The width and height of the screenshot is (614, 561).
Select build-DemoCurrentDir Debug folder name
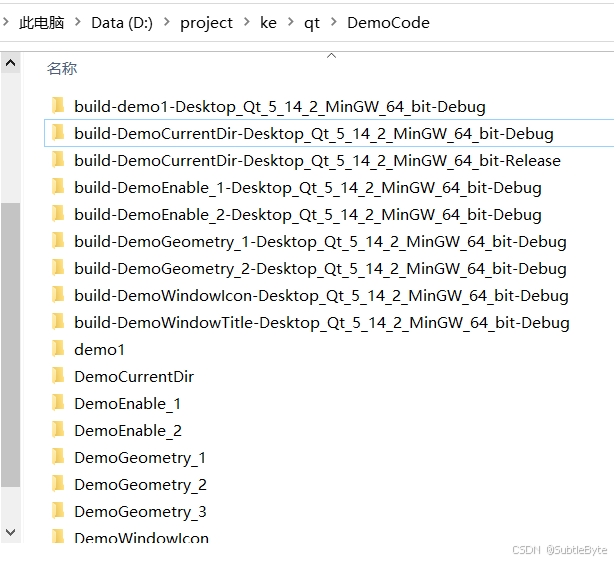(x=314, y=134)
